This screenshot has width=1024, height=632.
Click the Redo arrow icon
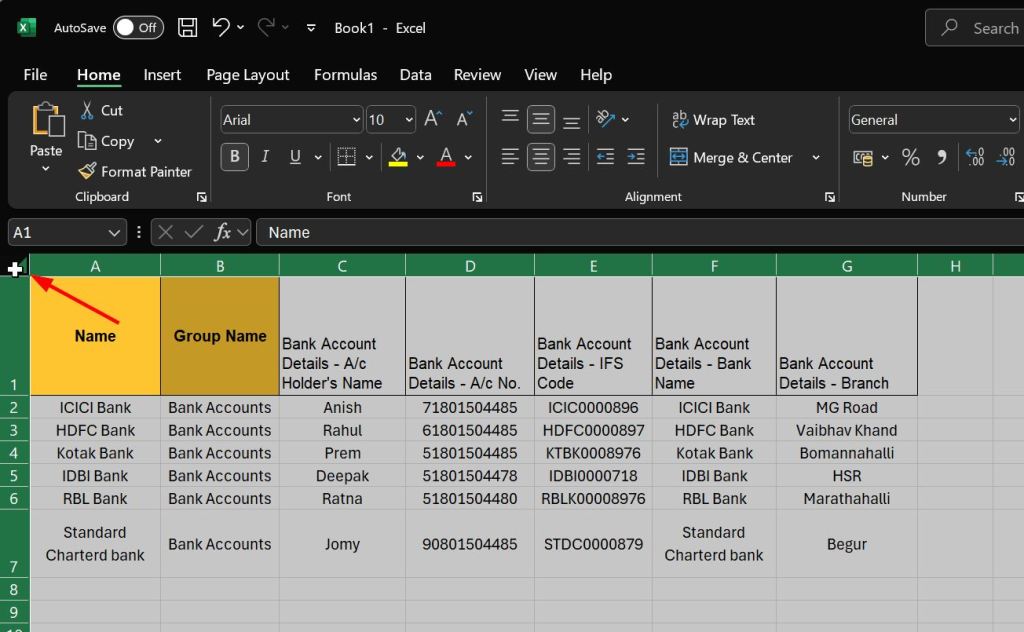pyautogui.click(x=266, y=27)
